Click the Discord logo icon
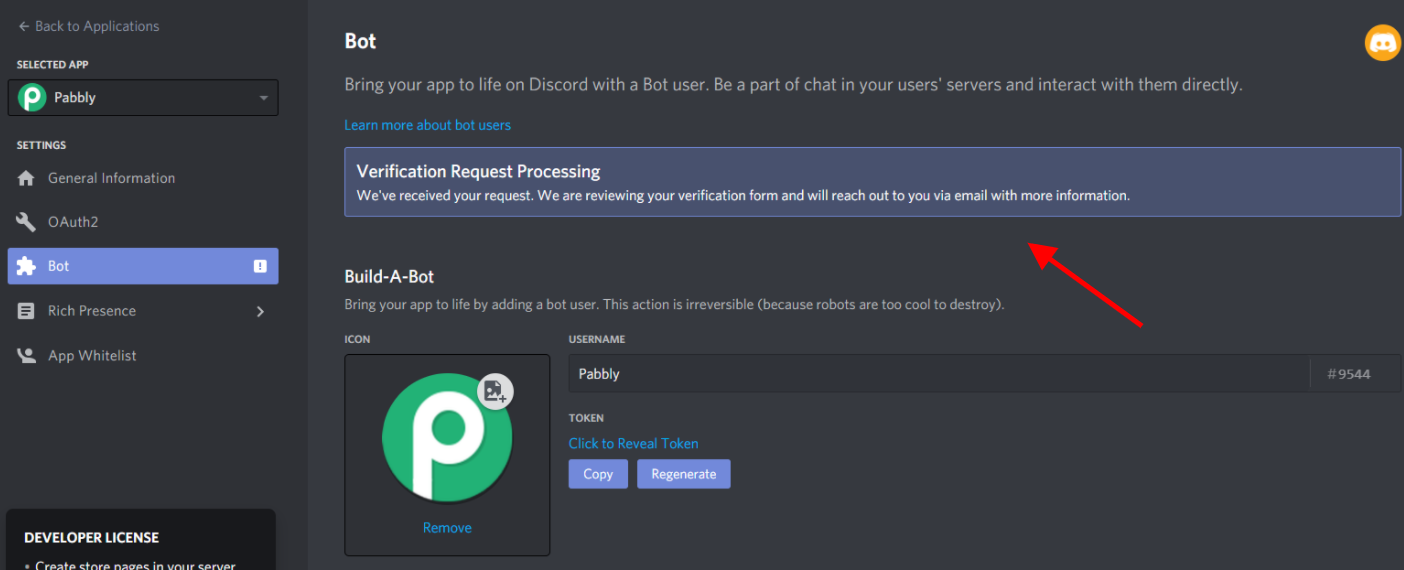The image size is (1404, 570). tap(1383, 43)
